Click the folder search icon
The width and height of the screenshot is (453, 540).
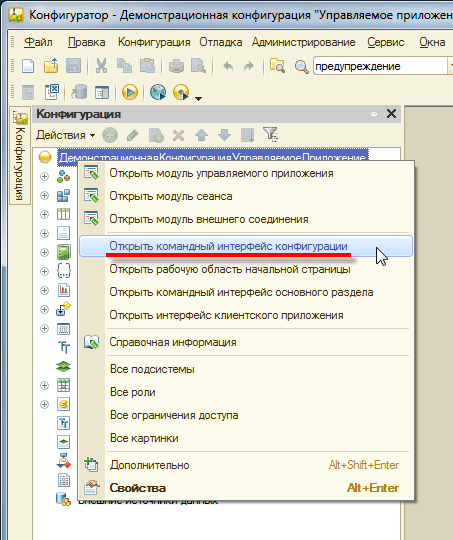click(x=277, y=66)
